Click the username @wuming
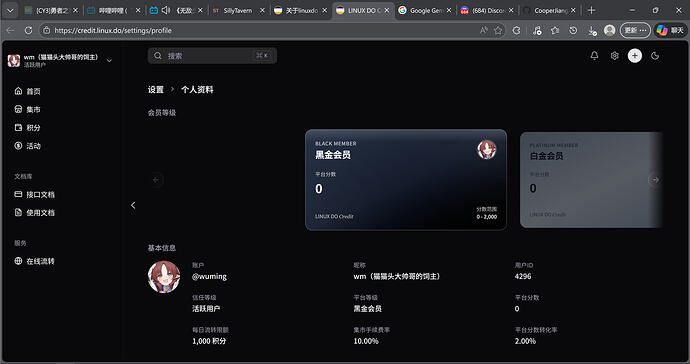690x364 pixels. 209,276
